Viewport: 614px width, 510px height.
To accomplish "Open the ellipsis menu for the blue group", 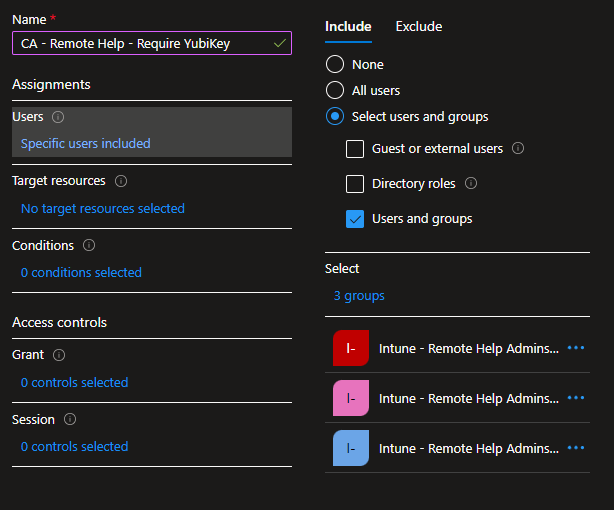I will [x=575, y=448].
